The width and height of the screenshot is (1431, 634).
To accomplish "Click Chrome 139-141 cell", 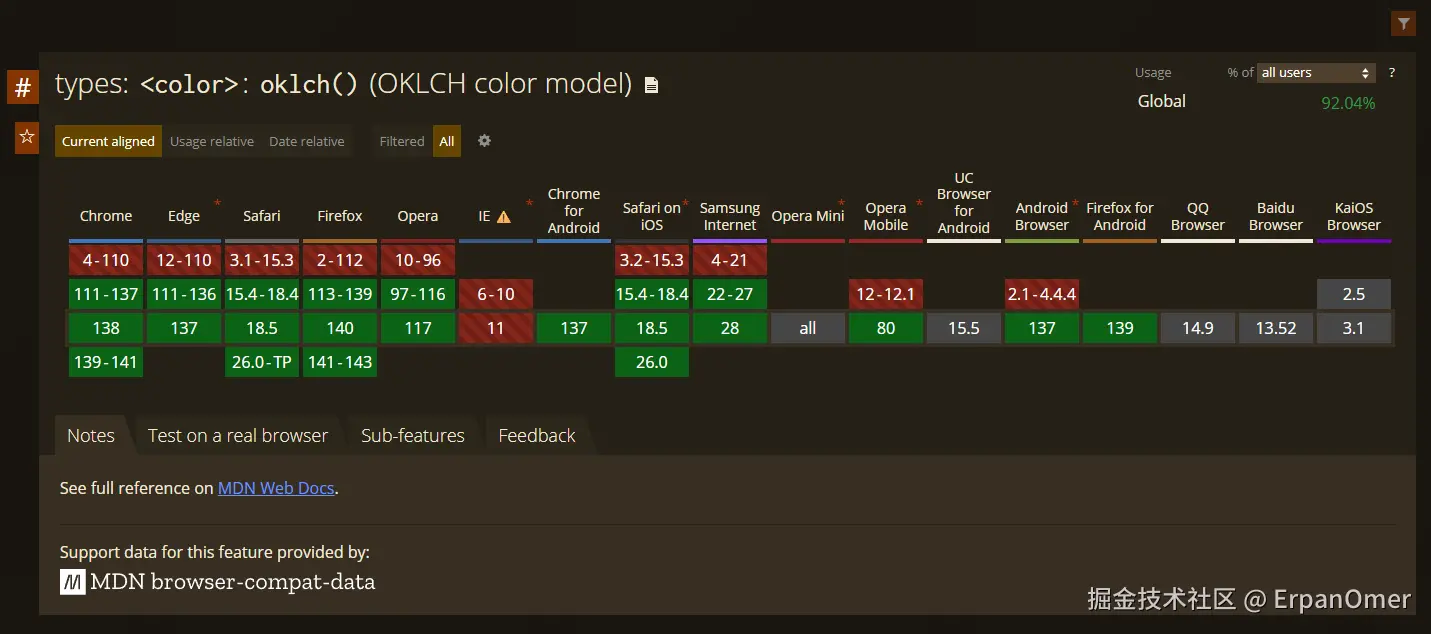I will click(x=106, y=362).
